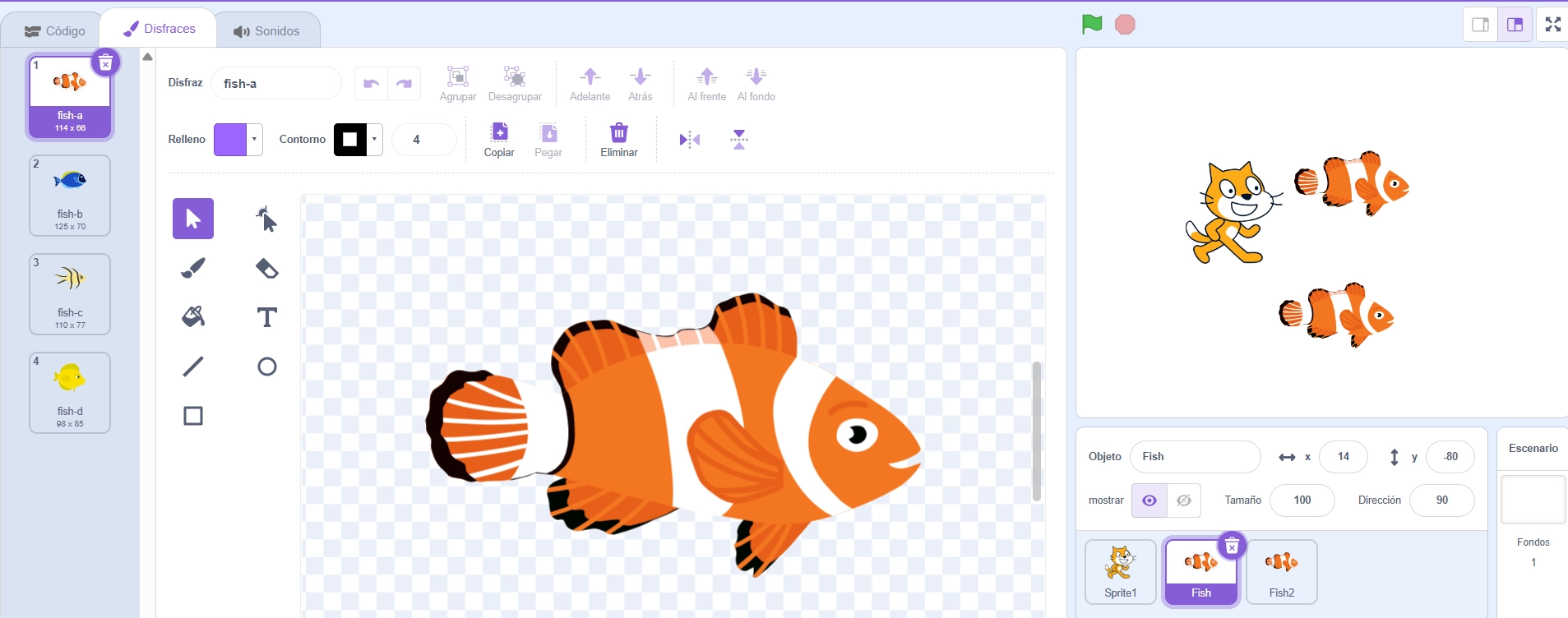
Task: Pick the Fill bucket tool
Action: pos(193,317)
